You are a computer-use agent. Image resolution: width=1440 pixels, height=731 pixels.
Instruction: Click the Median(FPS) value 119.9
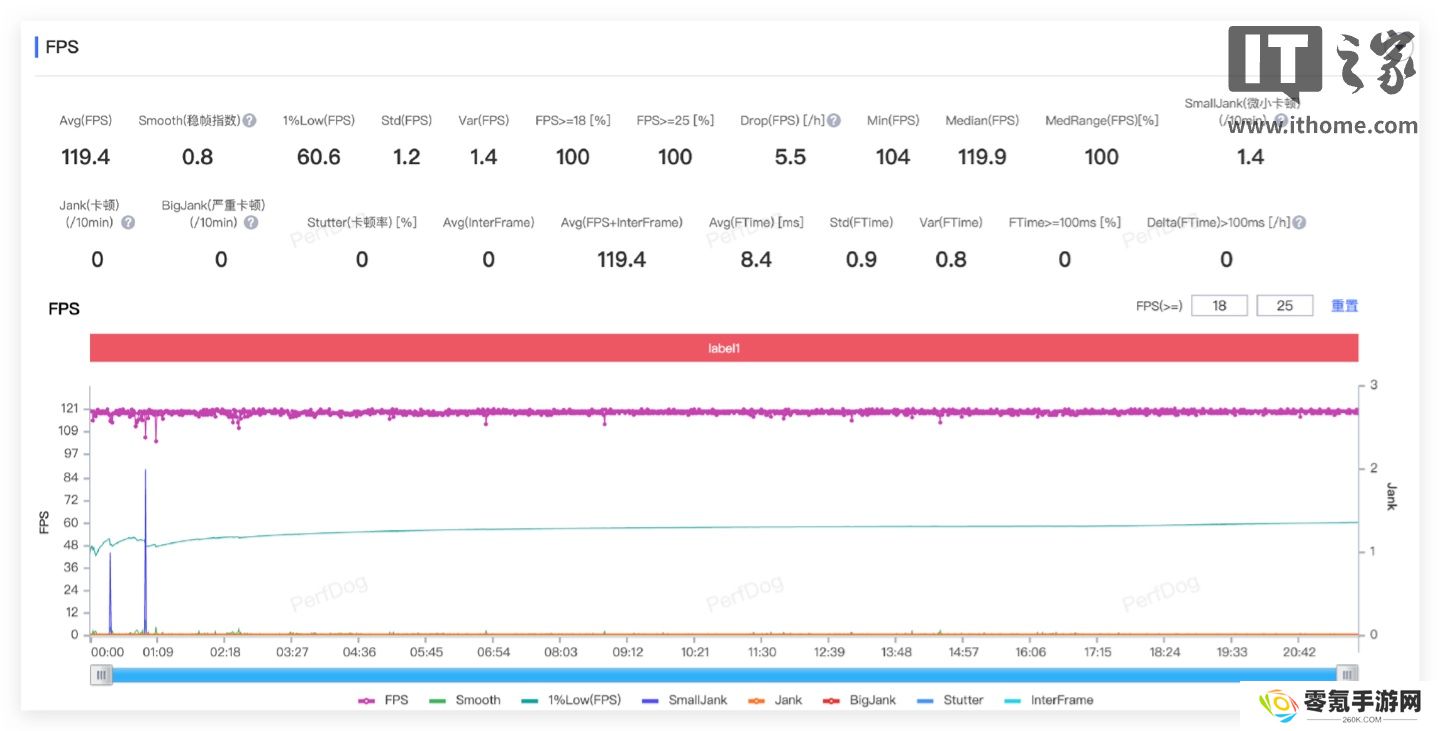pyautogui.click(x=982, y=157)
